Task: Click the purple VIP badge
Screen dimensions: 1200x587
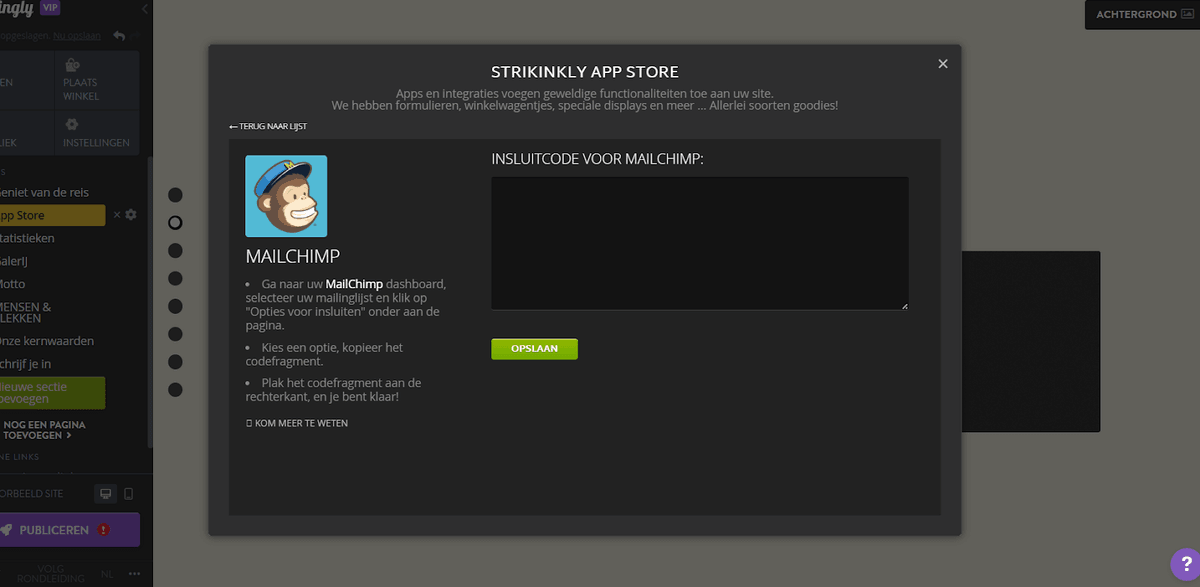Action: (52, 8)
